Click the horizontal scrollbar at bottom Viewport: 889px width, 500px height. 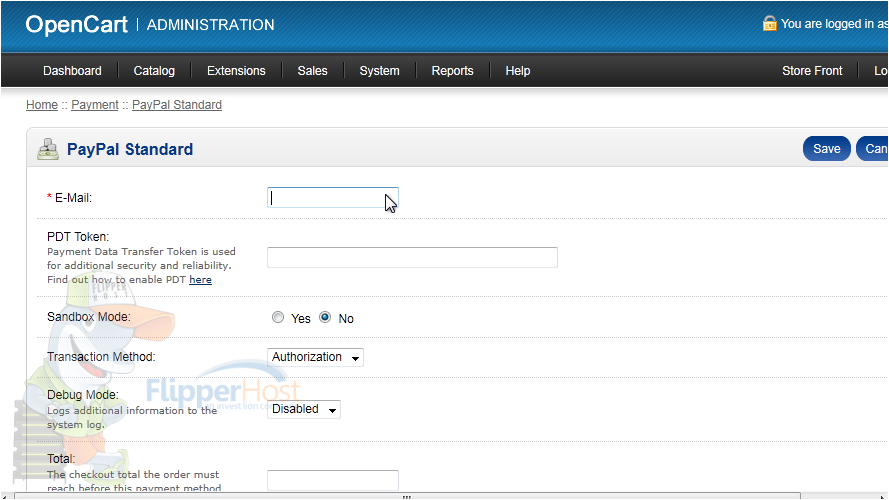[x=407, y=496]
